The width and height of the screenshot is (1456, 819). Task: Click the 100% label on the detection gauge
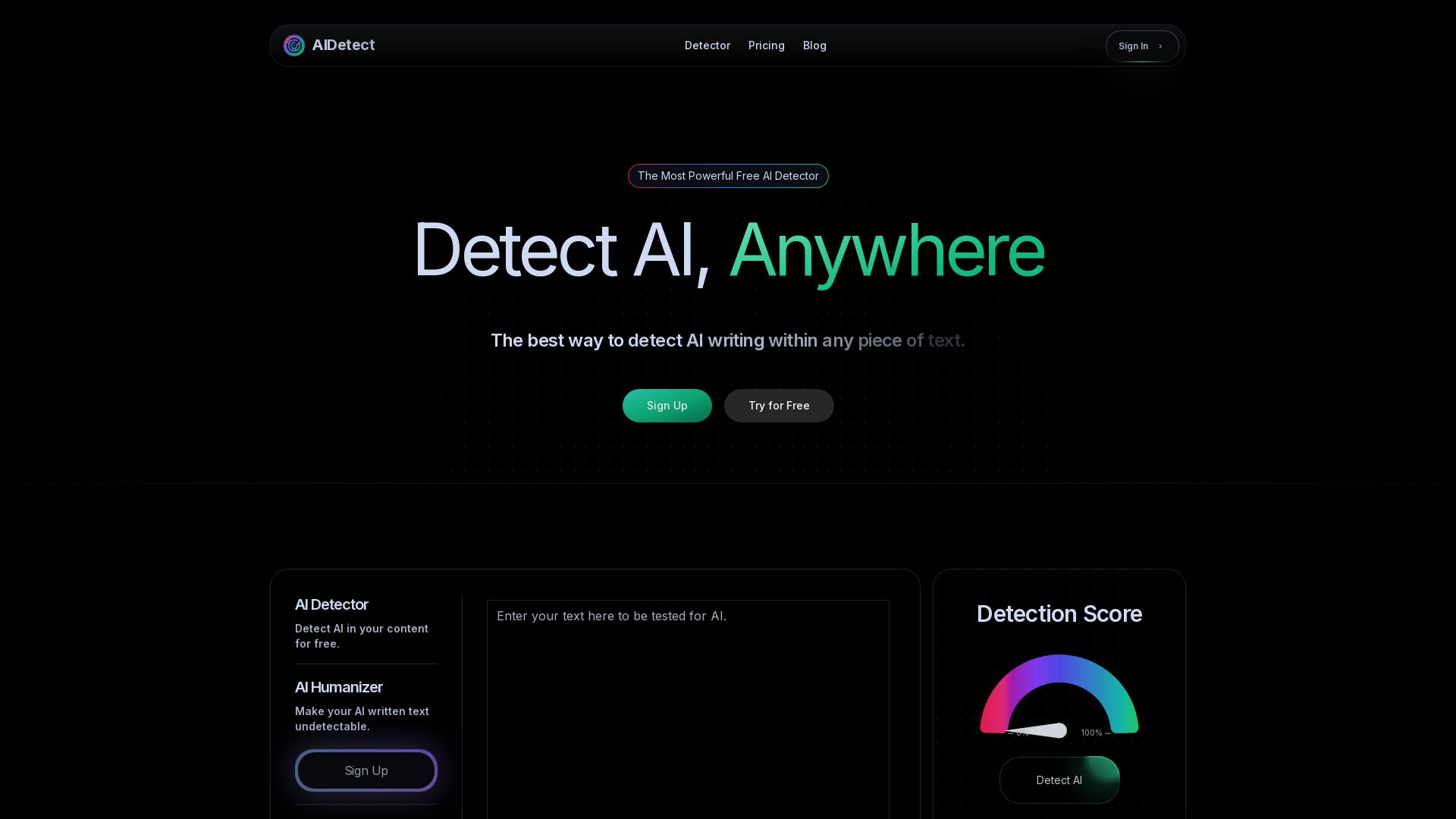1092,733
